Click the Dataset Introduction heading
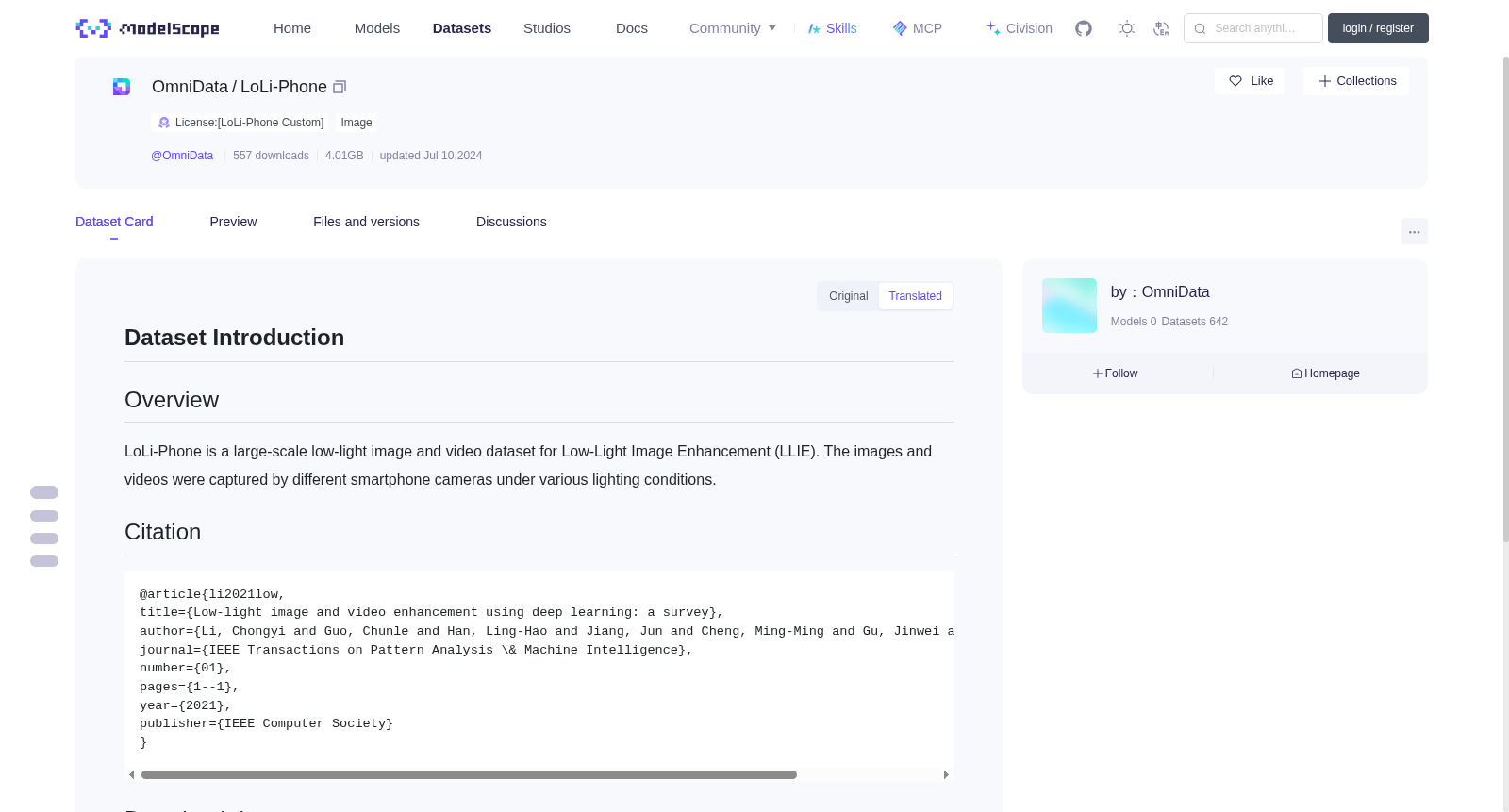 [235, 338]
